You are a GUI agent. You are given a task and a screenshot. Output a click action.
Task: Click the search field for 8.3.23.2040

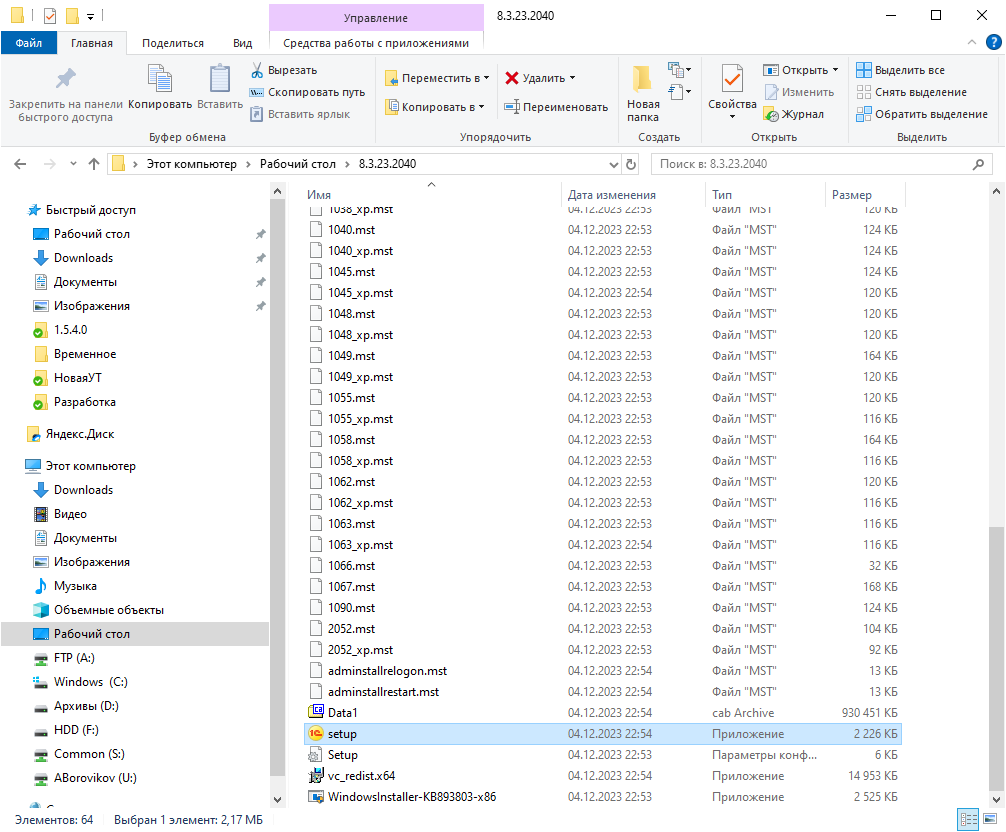click(810, 164)
